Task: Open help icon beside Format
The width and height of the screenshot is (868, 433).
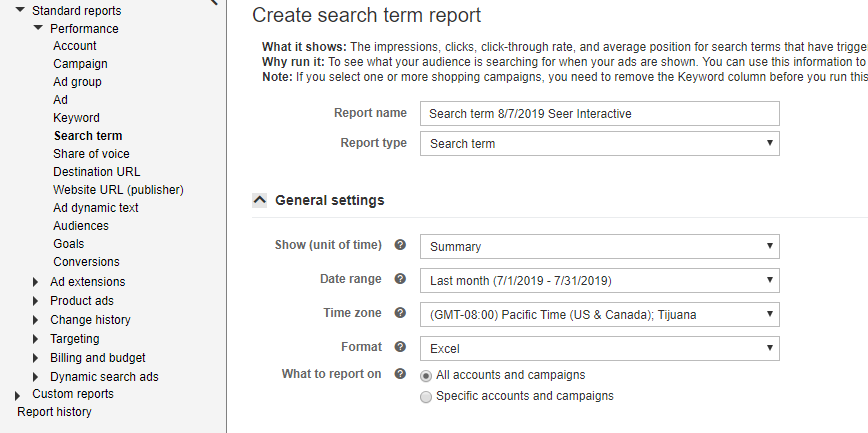Action: (400, 347)
